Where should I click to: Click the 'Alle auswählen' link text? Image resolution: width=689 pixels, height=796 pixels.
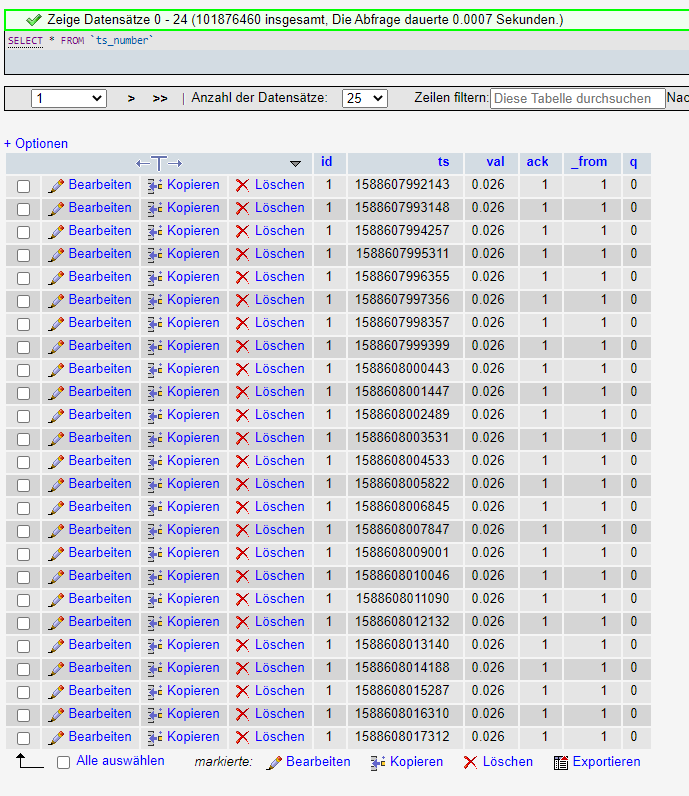click(x=120, y=761)
